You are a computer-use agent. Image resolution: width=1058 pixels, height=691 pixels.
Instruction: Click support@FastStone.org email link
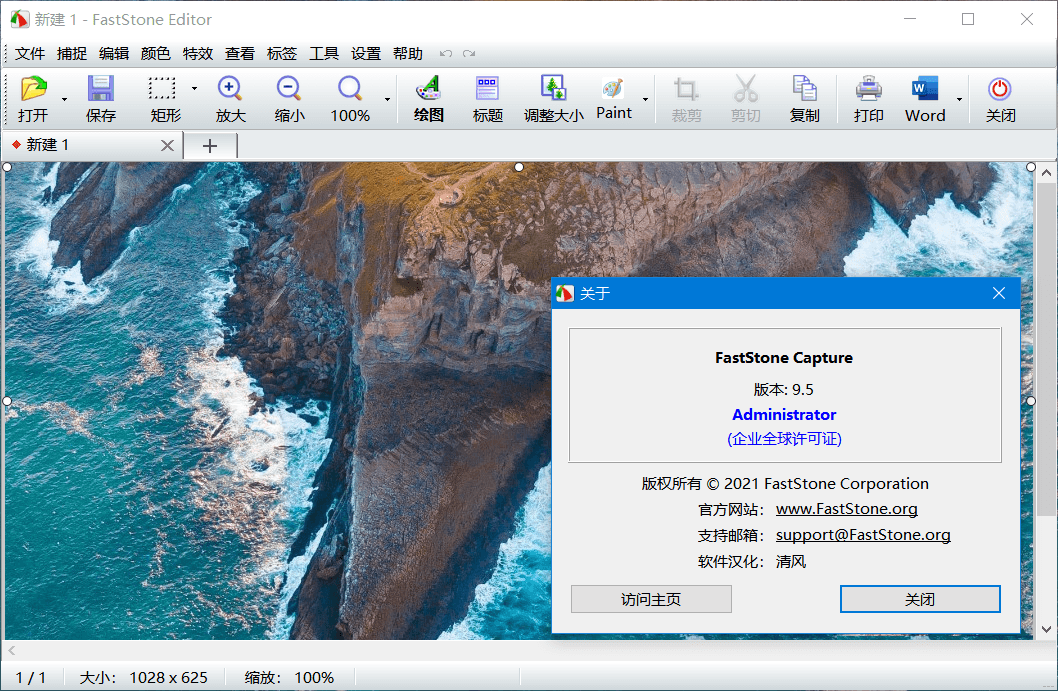pyautogui.click(x=863, y=535)
